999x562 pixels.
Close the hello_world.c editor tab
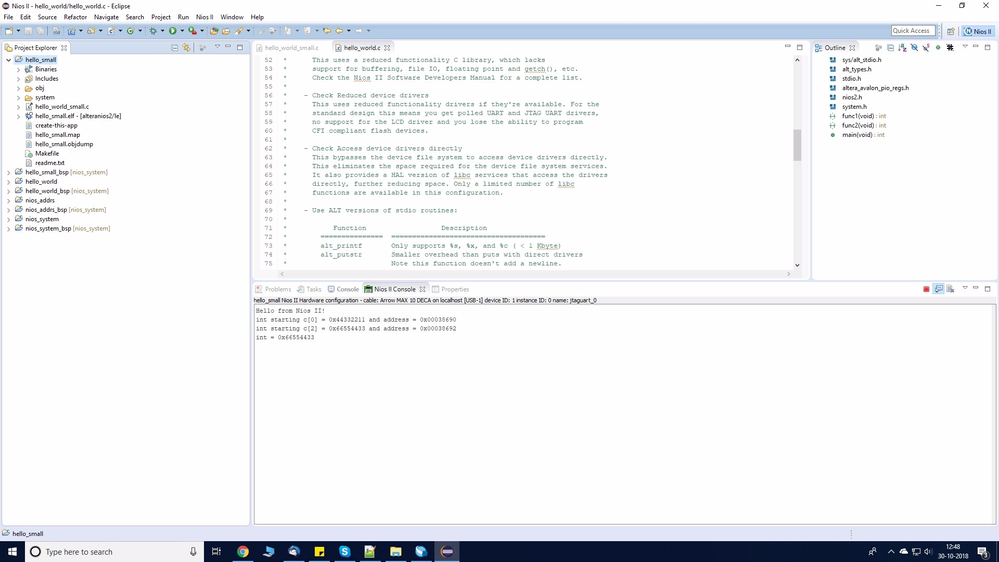387,48
